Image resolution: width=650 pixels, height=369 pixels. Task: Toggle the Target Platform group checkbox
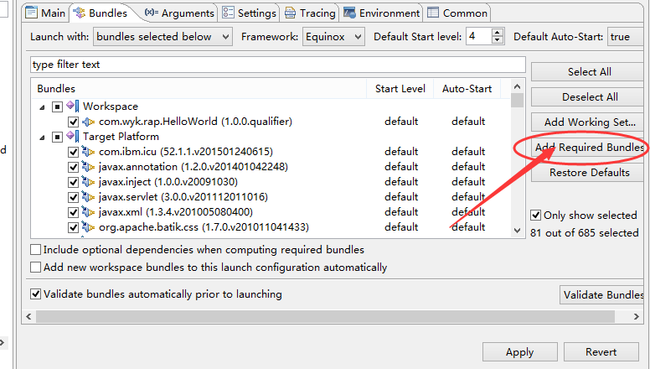click(x=57, y=137)
